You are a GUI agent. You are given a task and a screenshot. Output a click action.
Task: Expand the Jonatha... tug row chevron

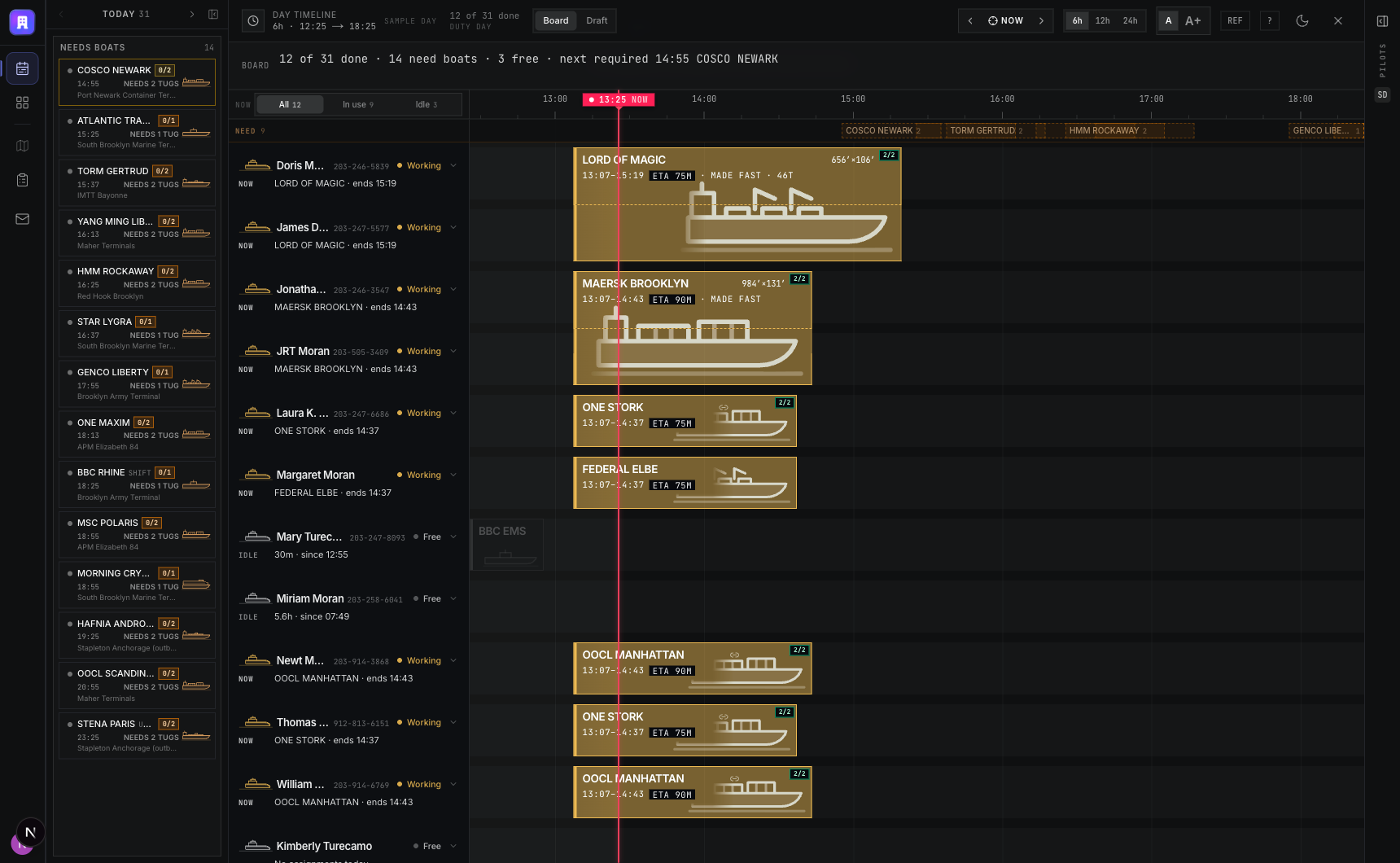click(x=453, y=290)
